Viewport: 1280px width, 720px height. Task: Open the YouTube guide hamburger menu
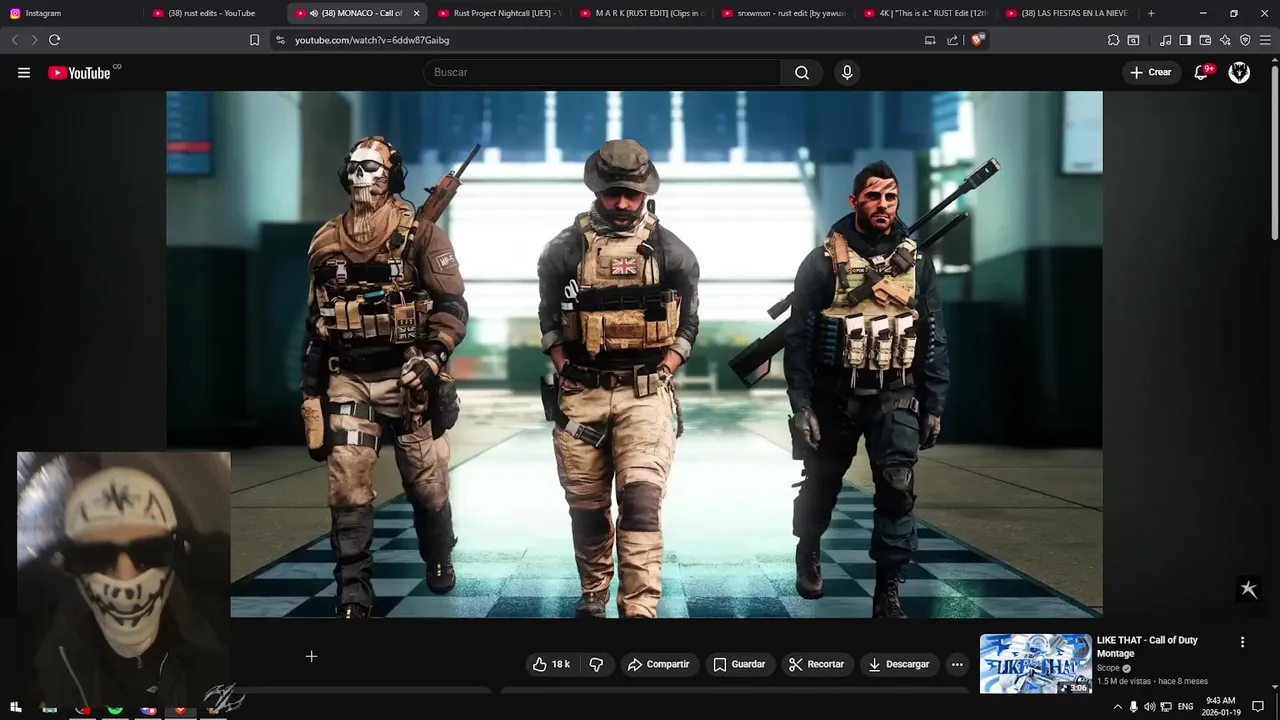coord(24,72)
